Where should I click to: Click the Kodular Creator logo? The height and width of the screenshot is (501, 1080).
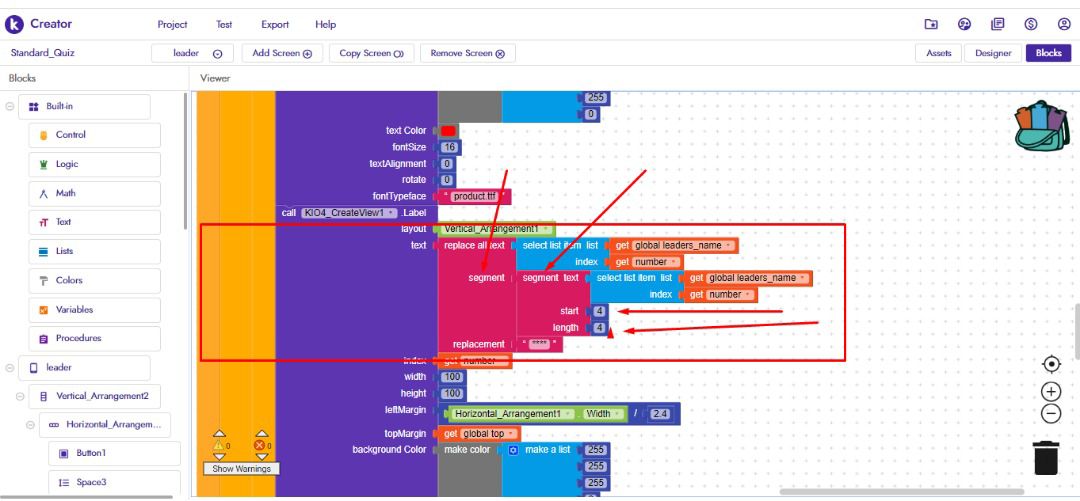click(14, 24)
